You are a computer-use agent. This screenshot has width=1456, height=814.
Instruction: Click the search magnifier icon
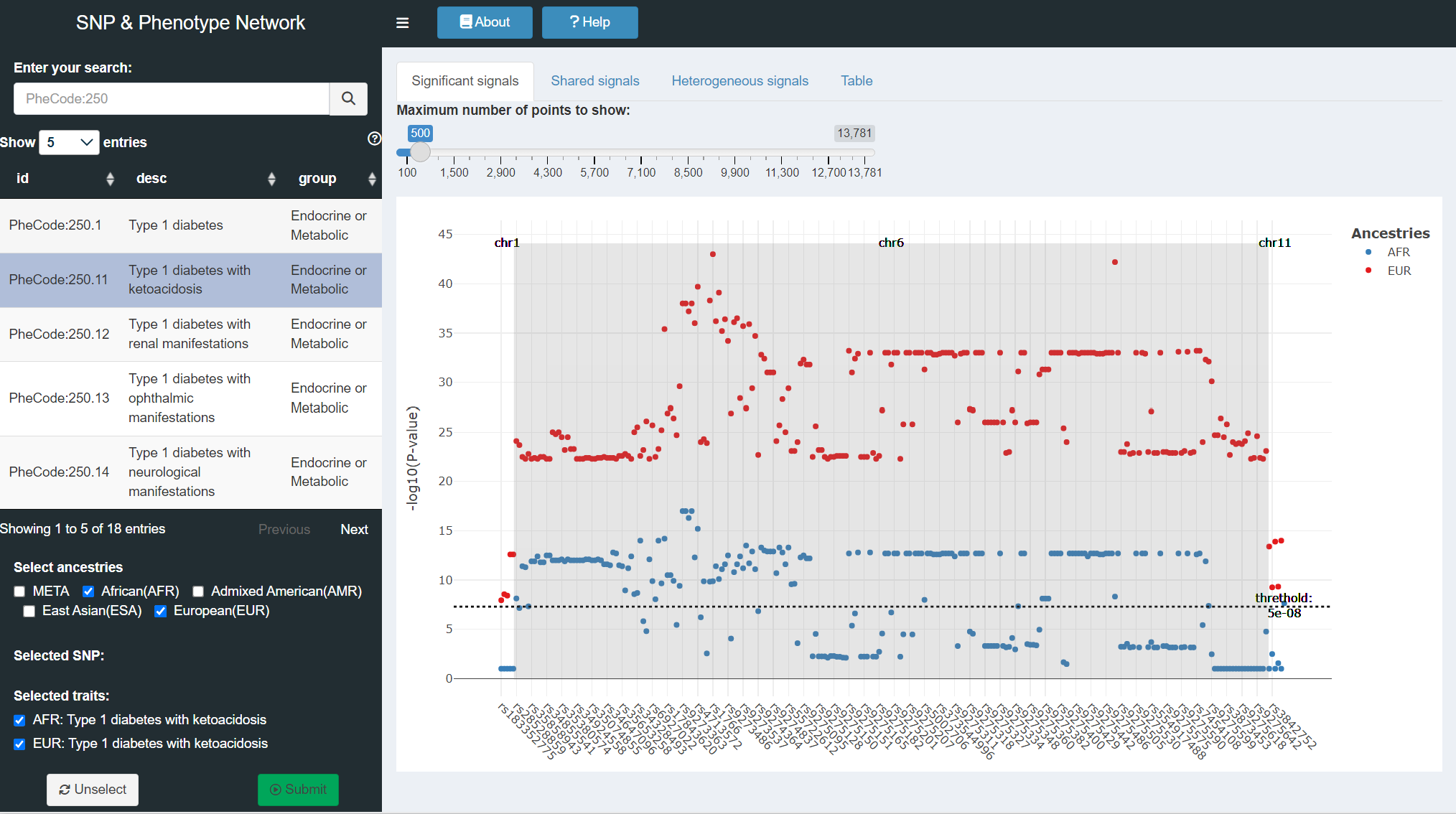click(348, 98)
